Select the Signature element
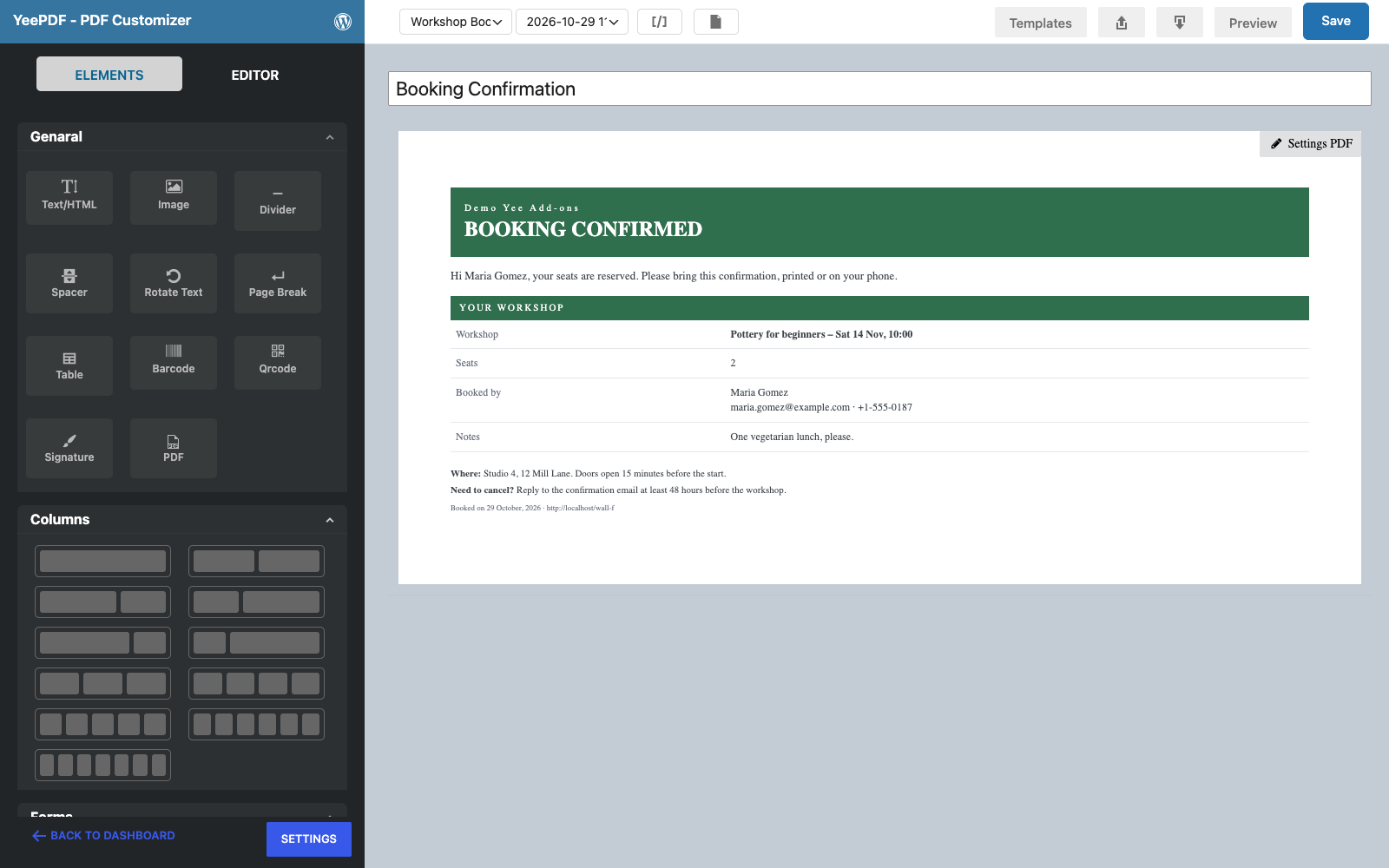 coord(69,448)
